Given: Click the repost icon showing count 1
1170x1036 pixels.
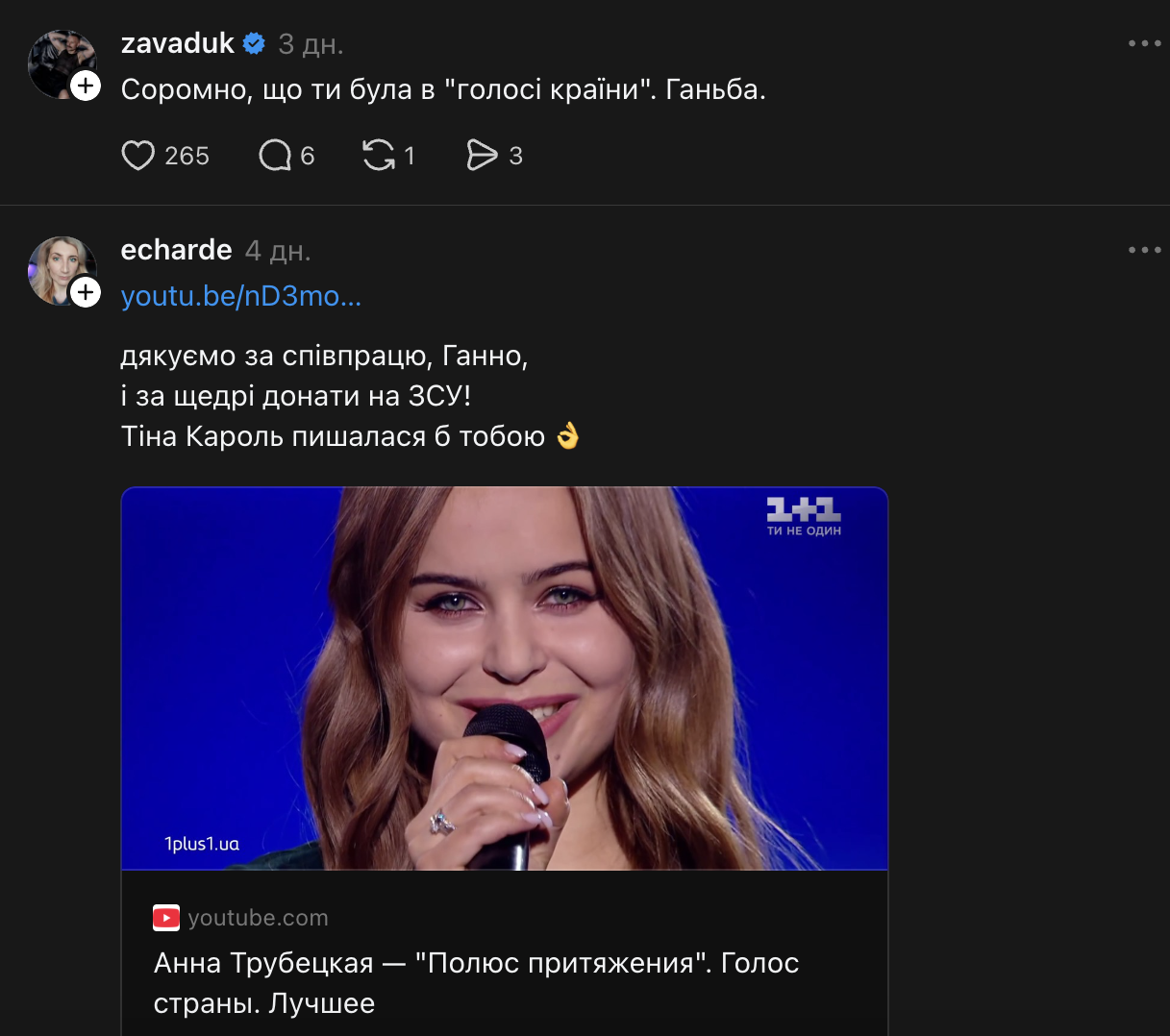Looking at the screenshot, I should coord(379,155).
